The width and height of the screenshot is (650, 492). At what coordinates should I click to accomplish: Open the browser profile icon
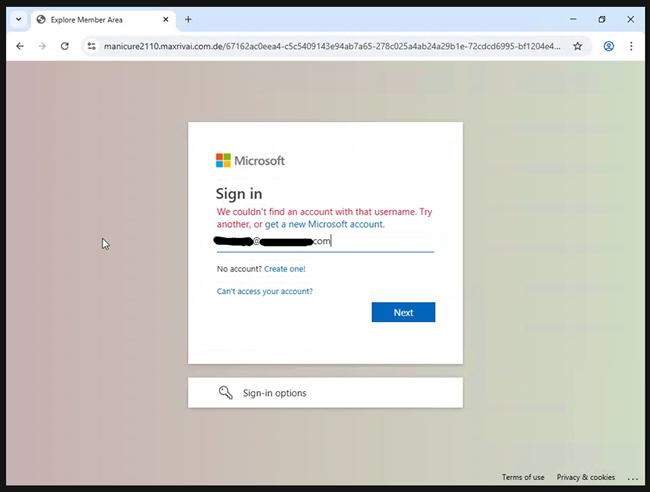(x=608, y=46)
